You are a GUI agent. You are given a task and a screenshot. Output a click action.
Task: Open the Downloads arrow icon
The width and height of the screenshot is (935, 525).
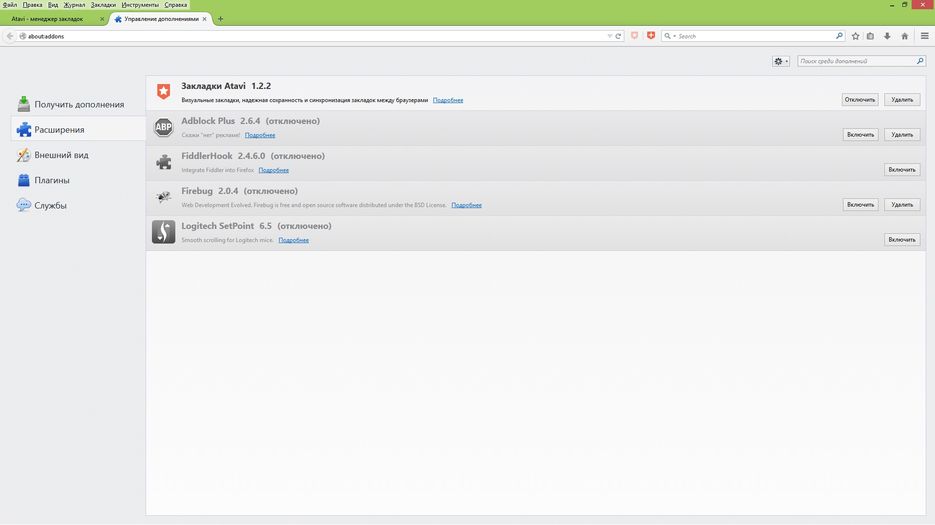(x=887, y=36)
